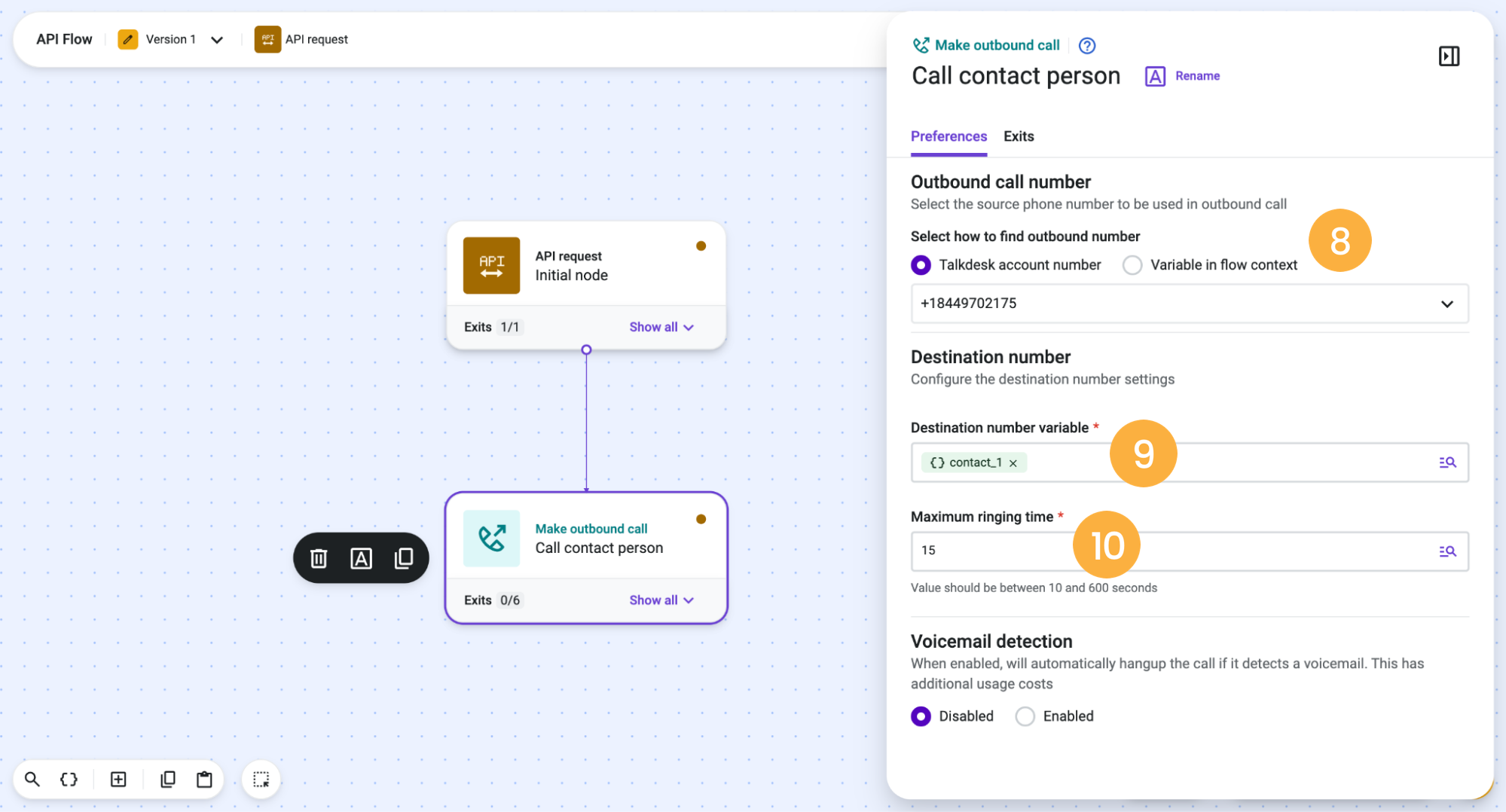1506x812 pixels.
Task: Click the Make outbound call header link
Action: click(997, 45)
